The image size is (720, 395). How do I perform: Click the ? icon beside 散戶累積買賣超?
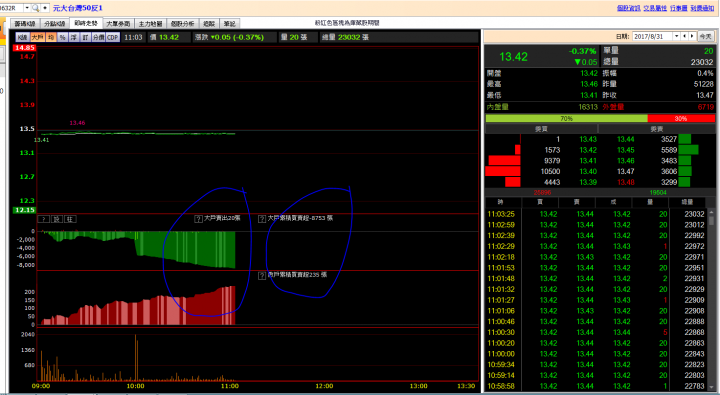point(262,276)
